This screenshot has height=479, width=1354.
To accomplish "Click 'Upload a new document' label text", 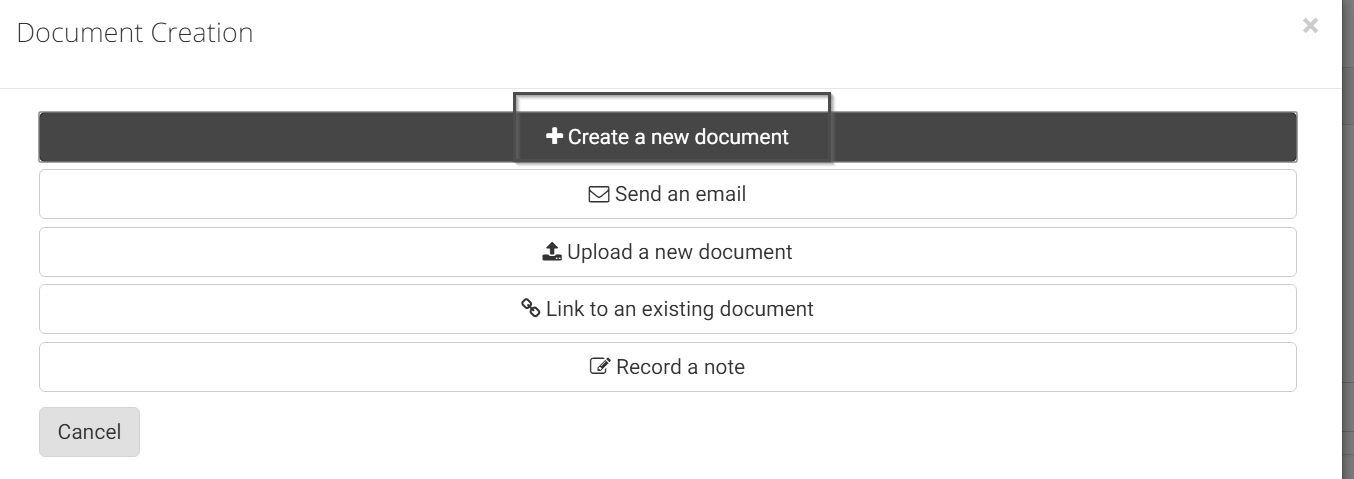I will (680, 252).
